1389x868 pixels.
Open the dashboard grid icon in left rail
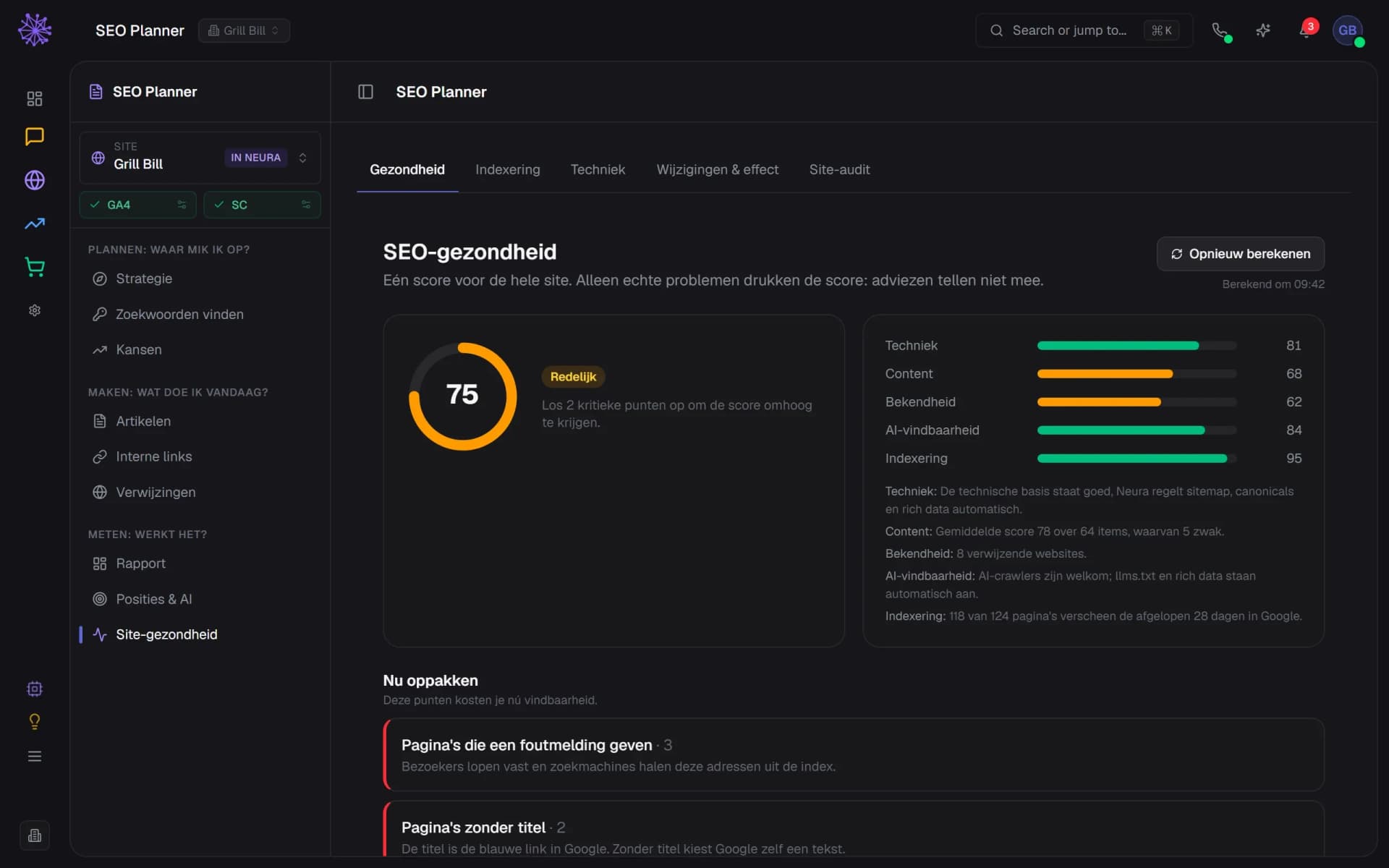tap(35, 98)
